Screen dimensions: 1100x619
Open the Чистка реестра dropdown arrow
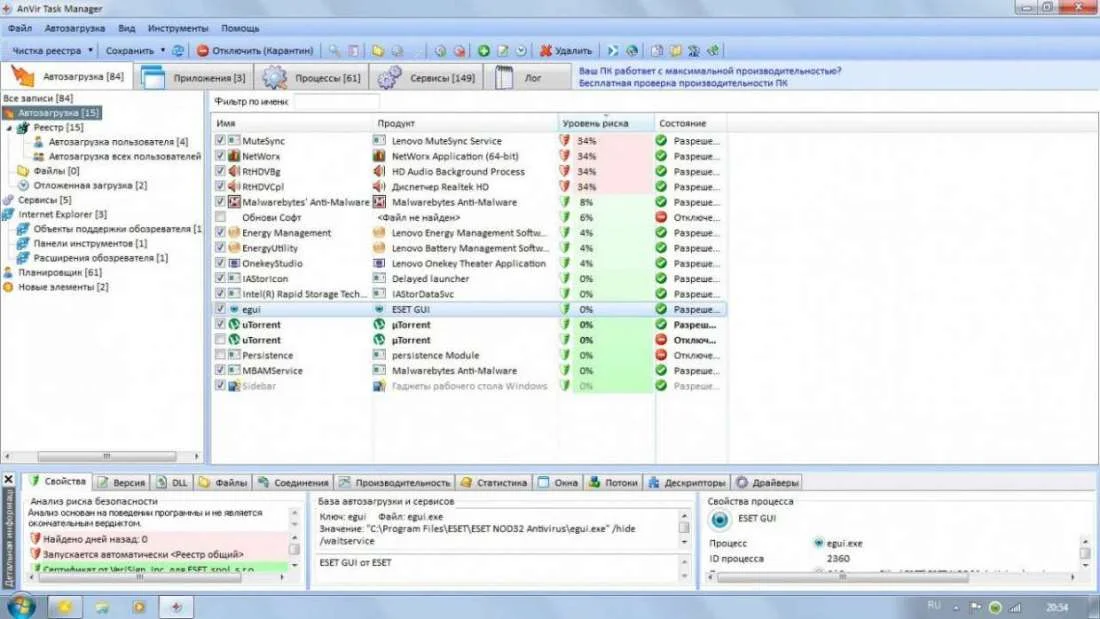[x=90, y=51]
